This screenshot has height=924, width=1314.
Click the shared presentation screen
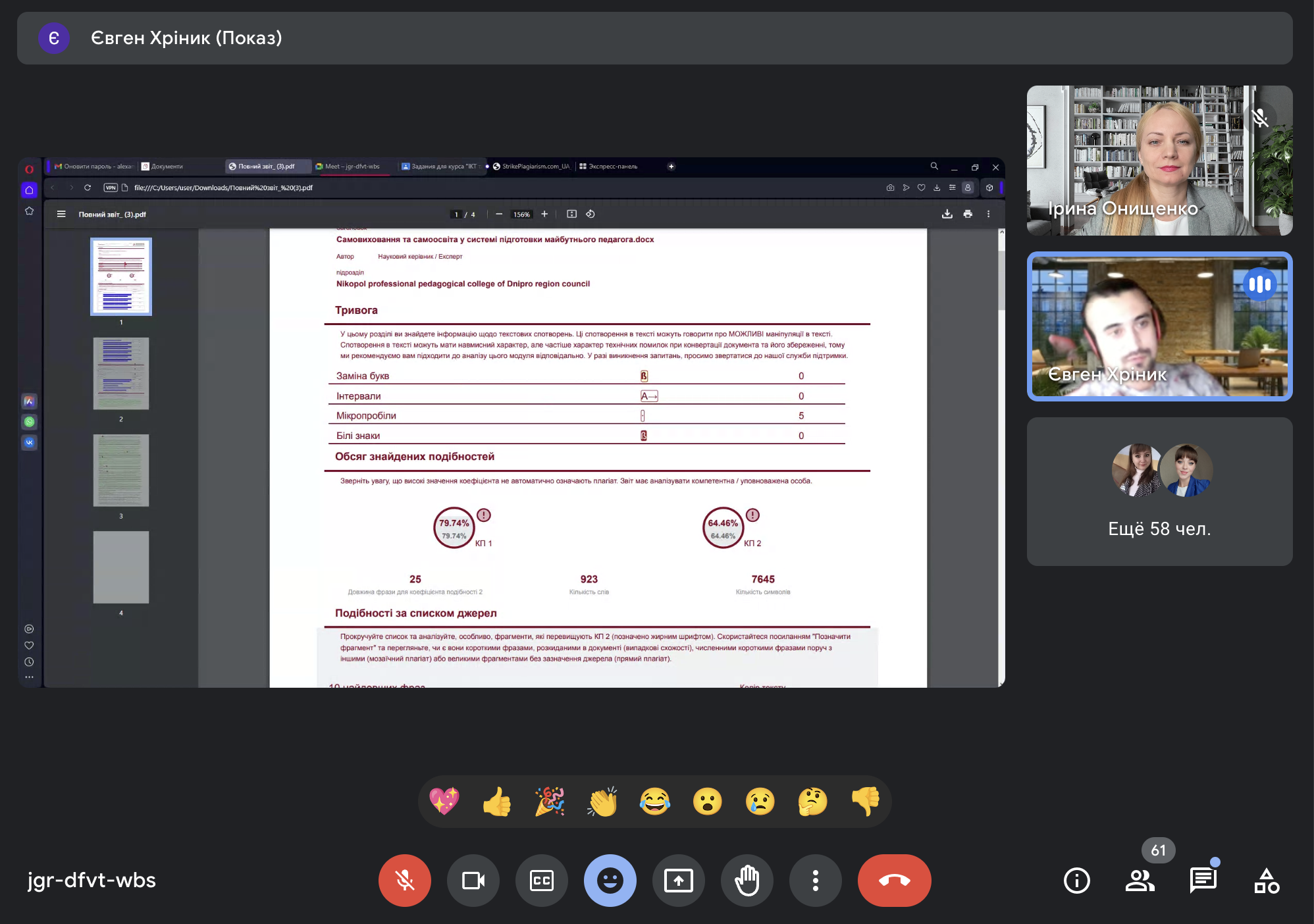511,423
